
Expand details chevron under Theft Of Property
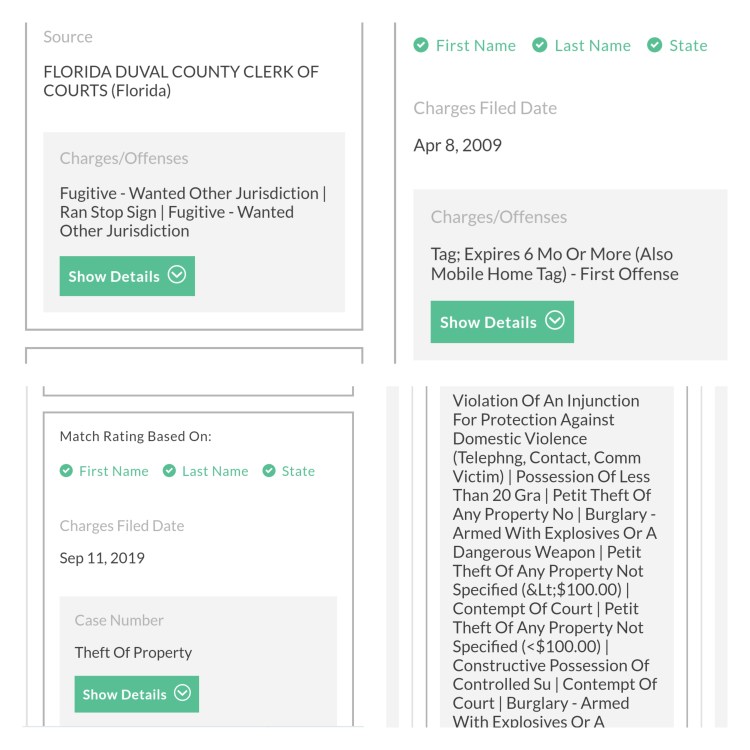(182, 693)
